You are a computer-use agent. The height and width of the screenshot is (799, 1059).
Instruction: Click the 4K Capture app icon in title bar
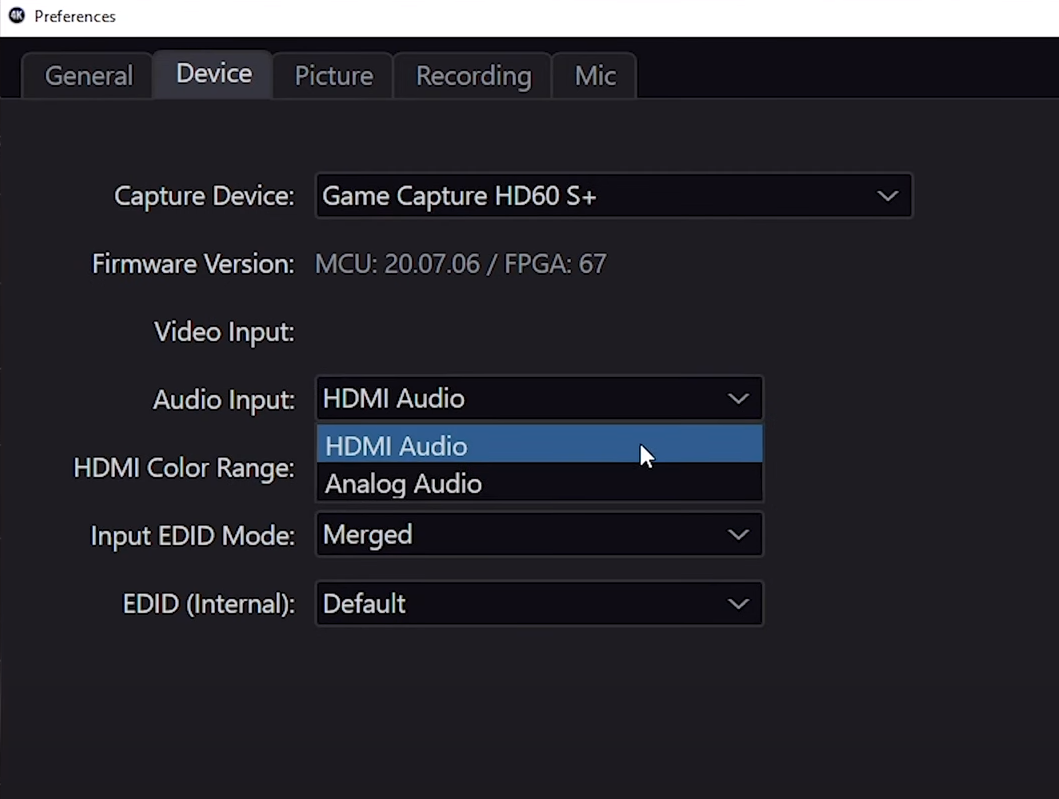point(16,16)
